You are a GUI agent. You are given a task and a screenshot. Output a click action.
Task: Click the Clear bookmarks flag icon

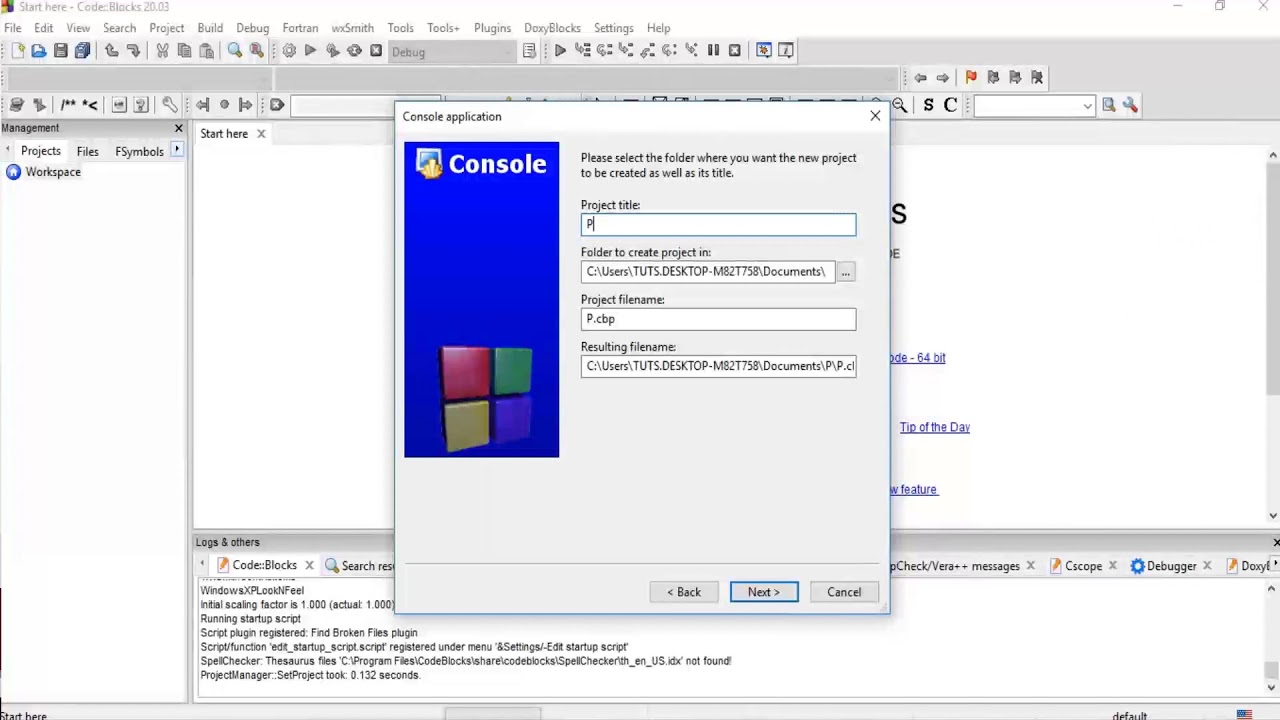1037,77
